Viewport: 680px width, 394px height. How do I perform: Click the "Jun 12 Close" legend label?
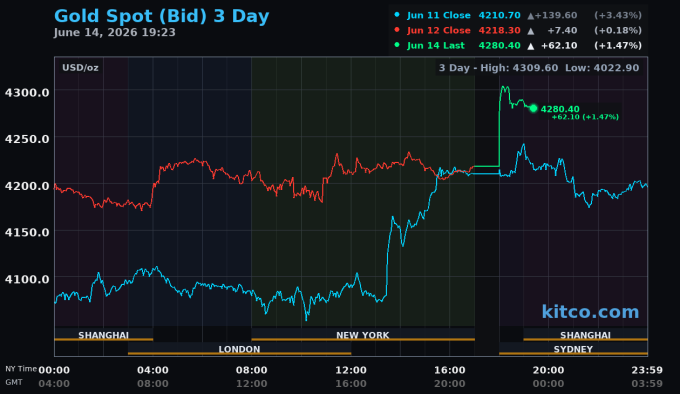tap(438, 30)
